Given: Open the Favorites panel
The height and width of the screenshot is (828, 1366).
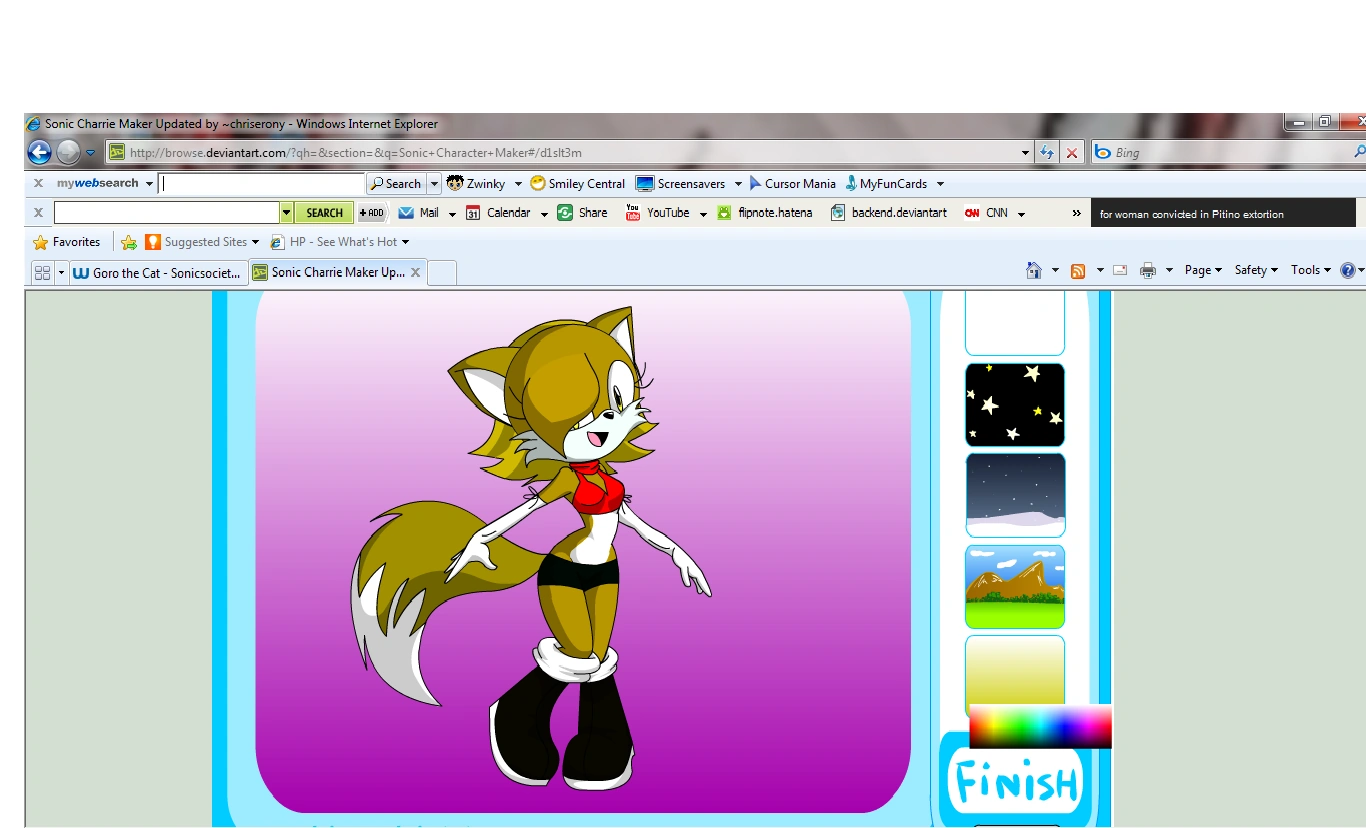Looking at the screenshot, I should click(67, 242).
